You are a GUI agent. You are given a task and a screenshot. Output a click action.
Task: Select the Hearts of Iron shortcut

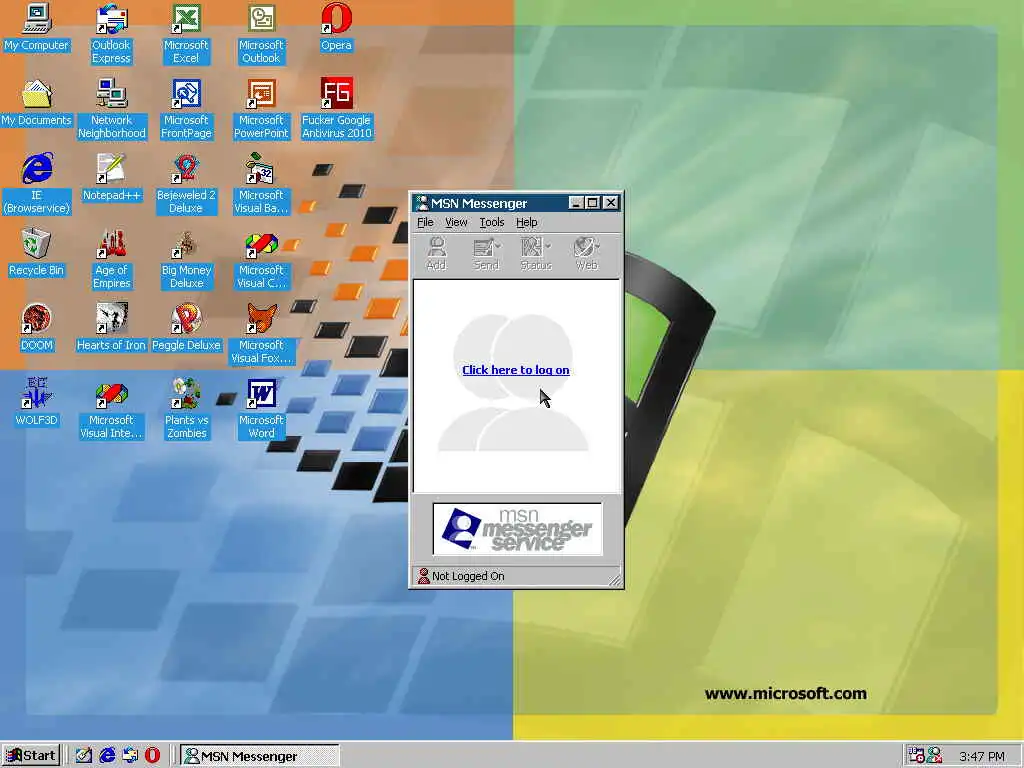[x=112, y=328]
